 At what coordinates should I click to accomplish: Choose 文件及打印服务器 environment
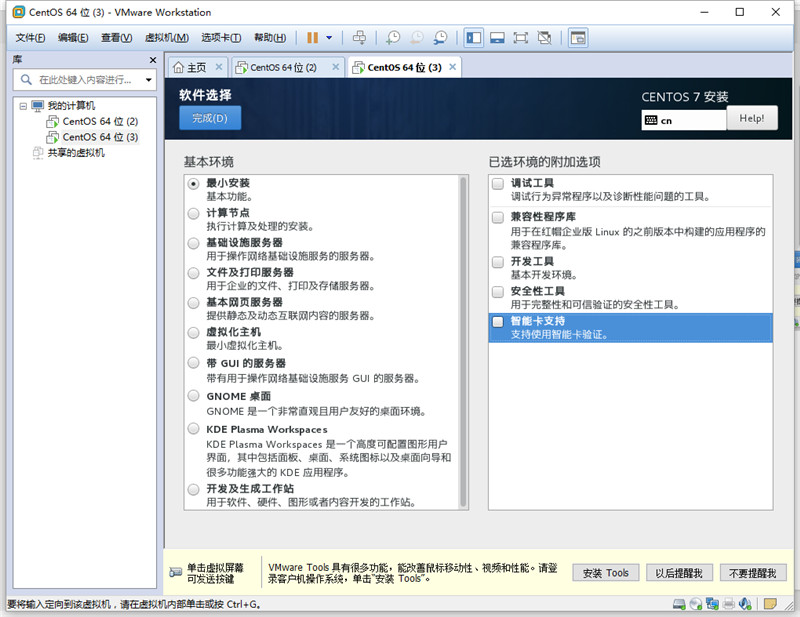(193, 273)
